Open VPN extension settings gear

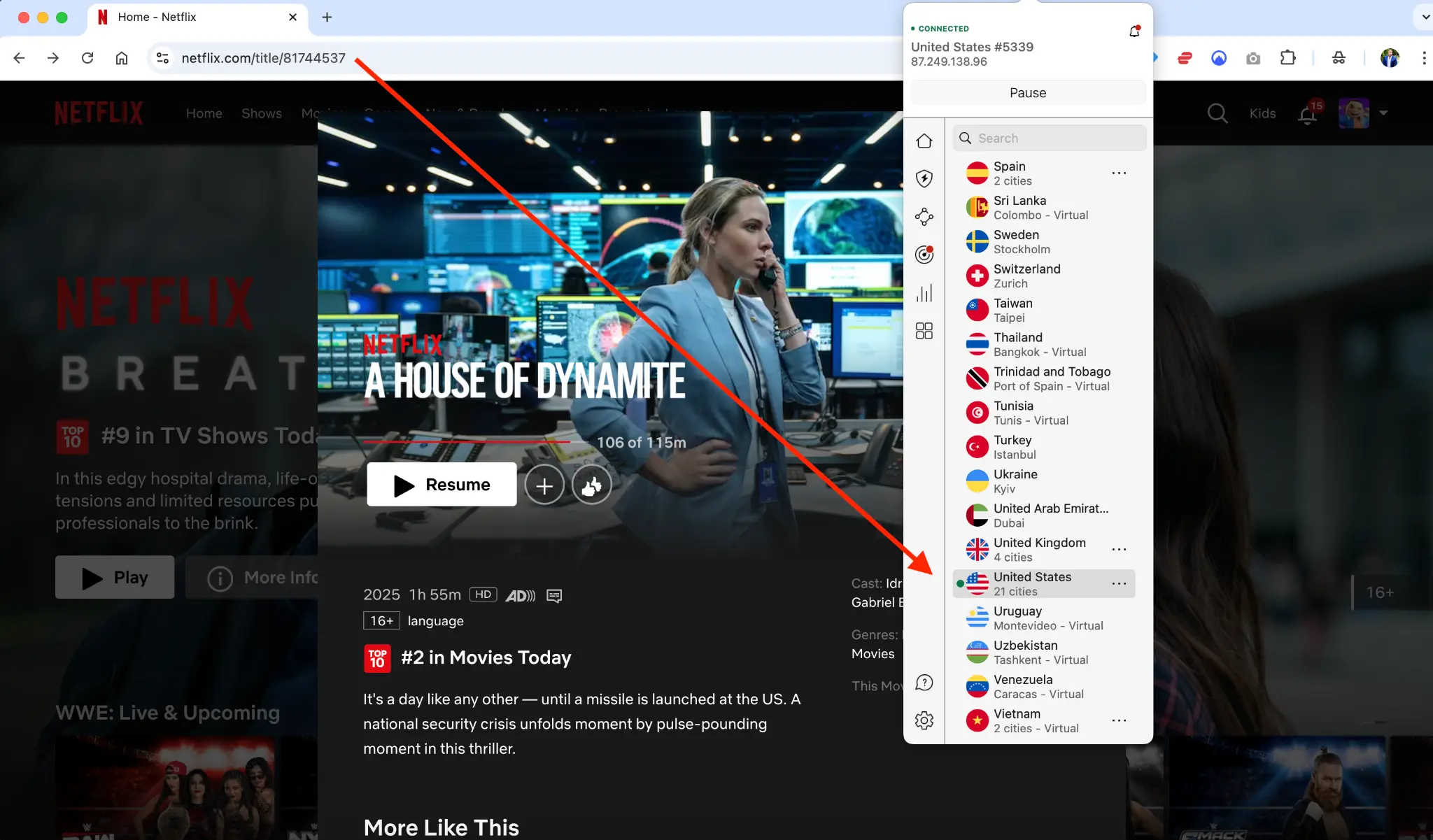(924, 720)
